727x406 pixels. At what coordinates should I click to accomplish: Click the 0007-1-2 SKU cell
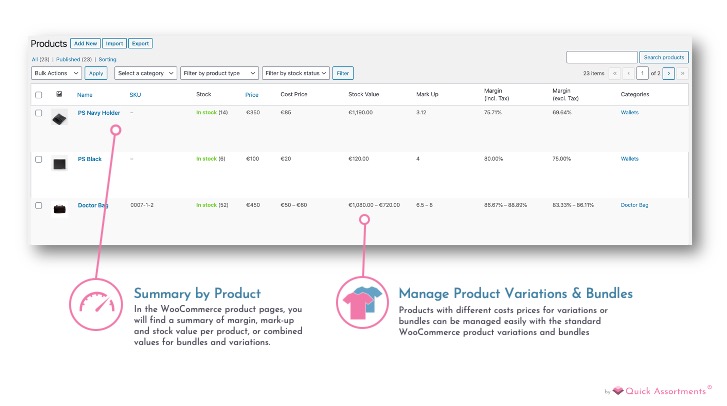tap(142, 205)
